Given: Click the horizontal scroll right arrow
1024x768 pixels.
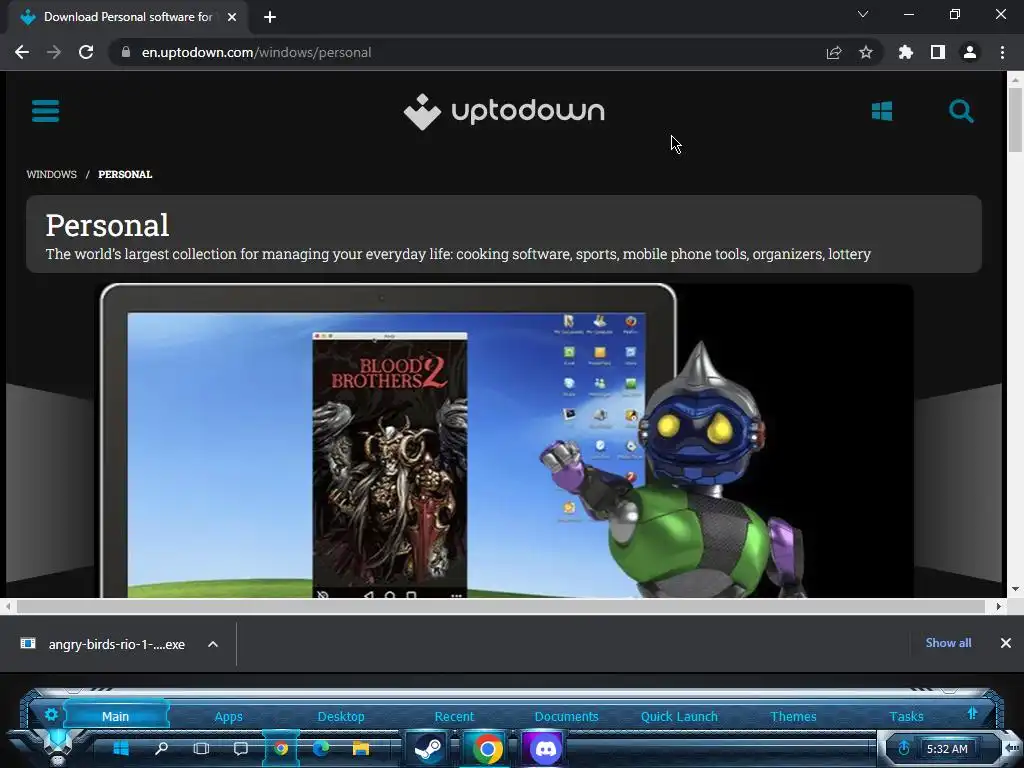Looking at the screenshot, I should pos(999,607).
